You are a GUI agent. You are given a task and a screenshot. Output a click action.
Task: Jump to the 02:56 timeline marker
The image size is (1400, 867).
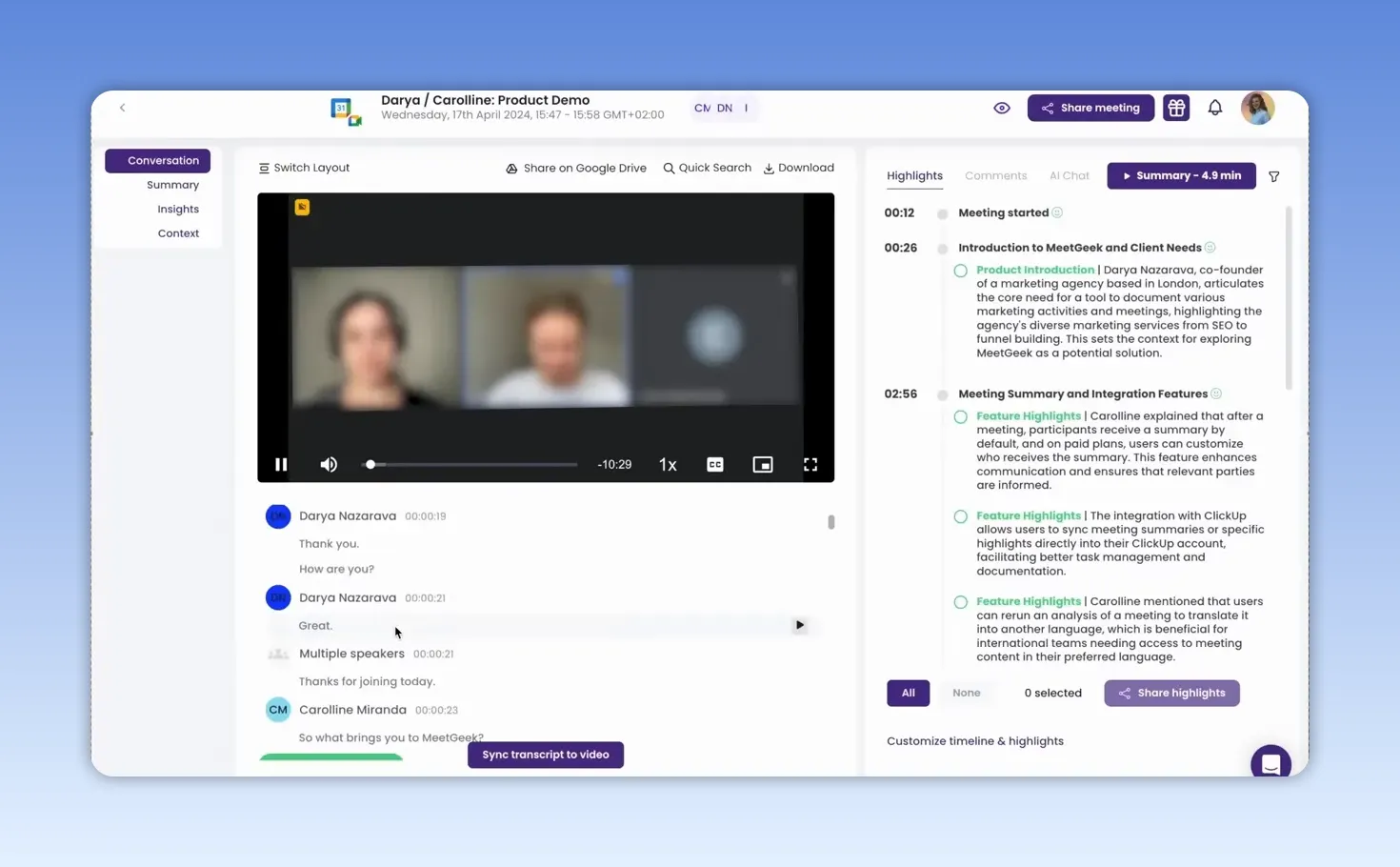[900, 393]
